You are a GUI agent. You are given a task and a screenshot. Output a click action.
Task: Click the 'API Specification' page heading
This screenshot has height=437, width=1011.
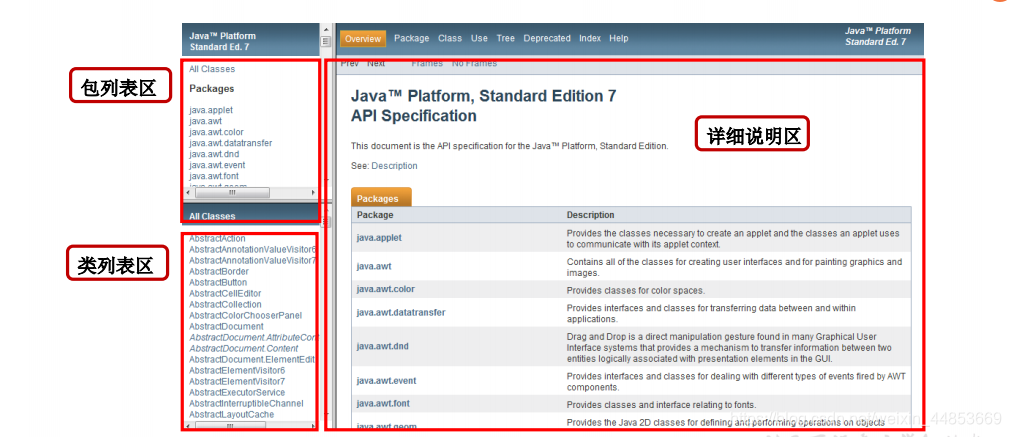click(414, 116)
